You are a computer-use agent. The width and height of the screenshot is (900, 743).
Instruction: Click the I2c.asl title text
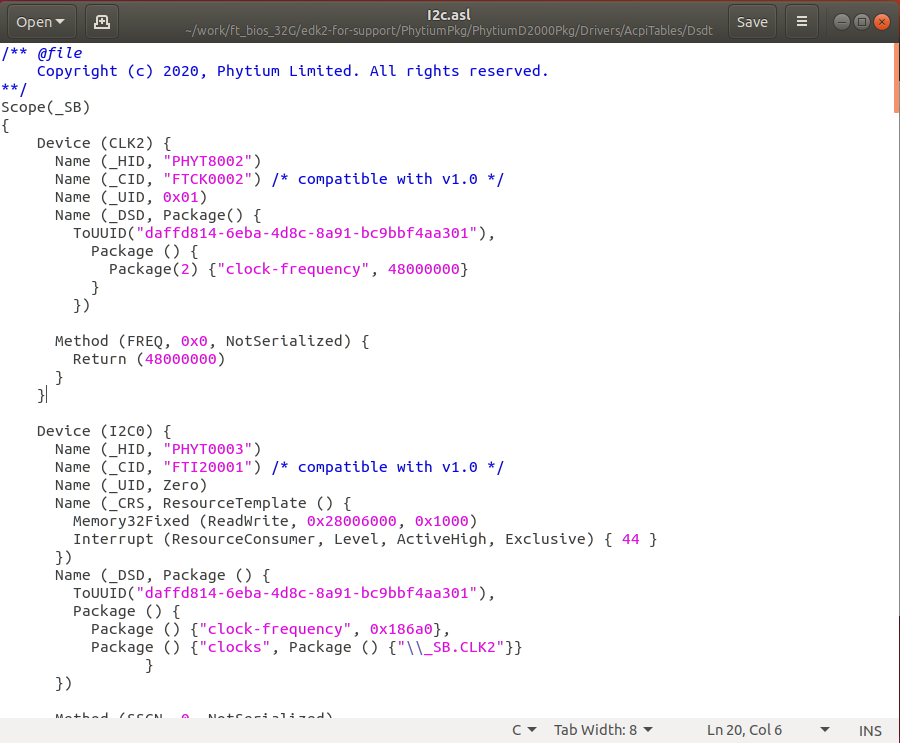[x=449, y=15]
